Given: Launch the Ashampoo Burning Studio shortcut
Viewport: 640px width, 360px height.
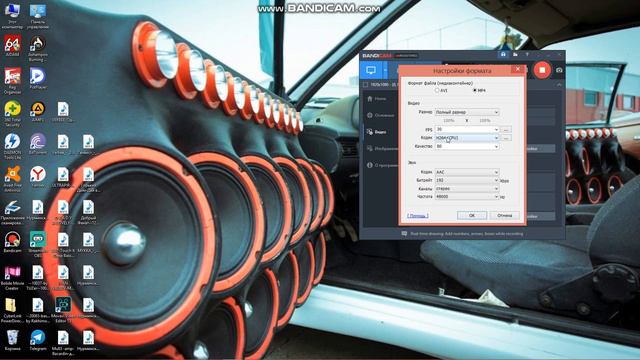Looking at the screenshot, I should (38, 48).
